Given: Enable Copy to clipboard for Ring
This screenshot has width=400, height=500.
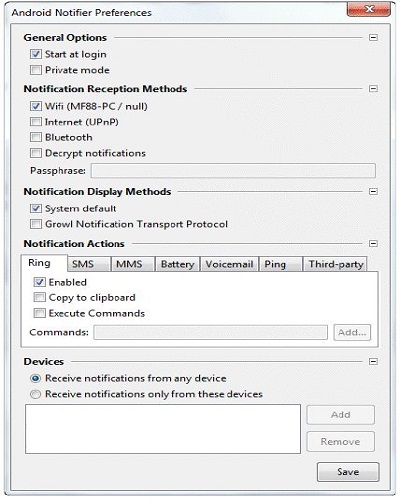Looking at the screenshot, I should pos(39,297).
